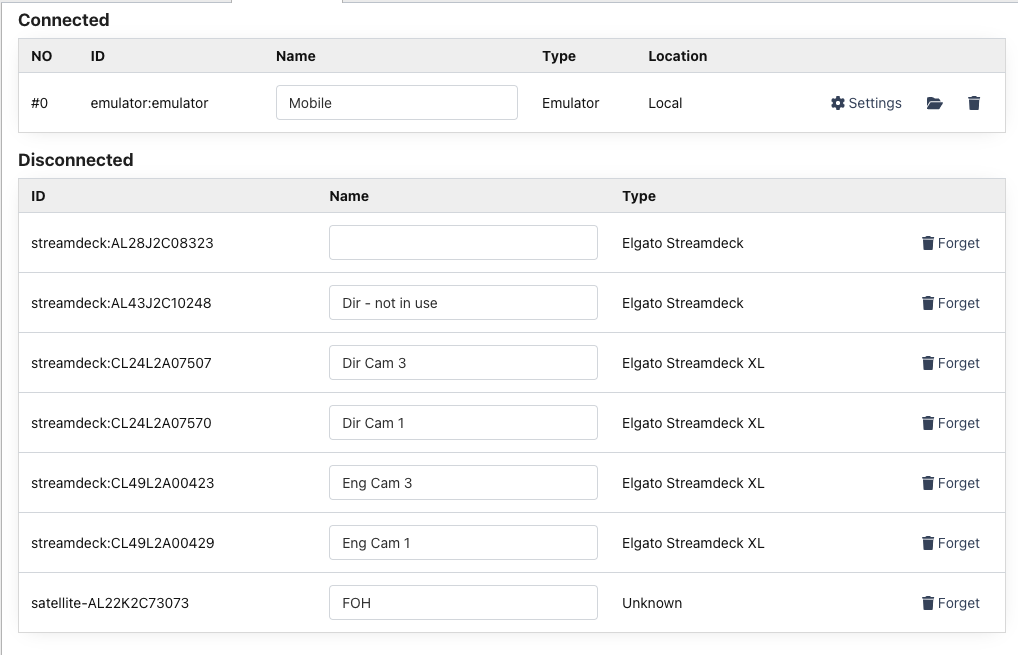Forget the Eng Cam 3 Streamdeck XL
Screen dimensions: 1018x655
pos(950,483)
